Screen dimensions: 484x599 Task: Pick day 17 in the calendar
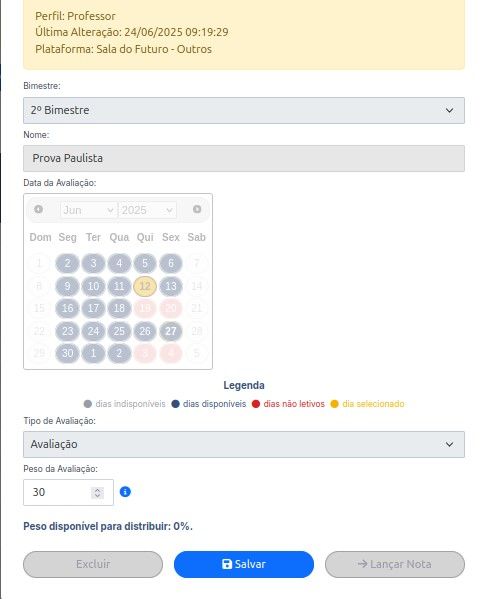click(x=93, y=308)
